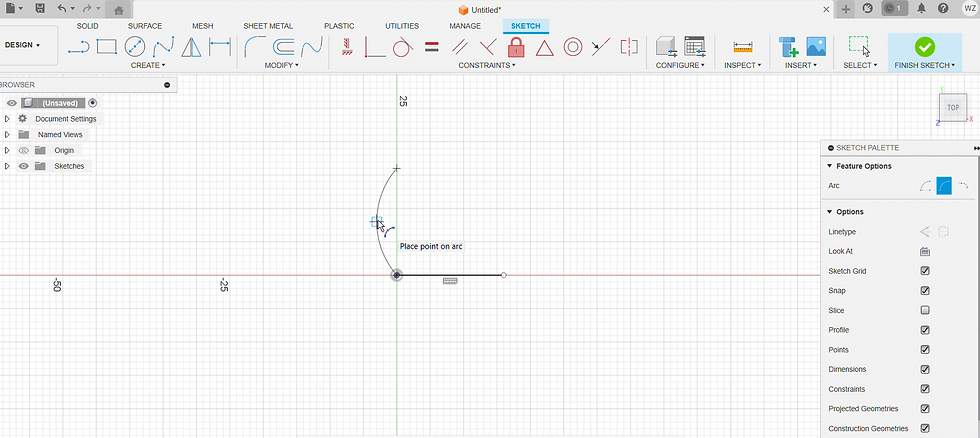Click the Insert fastener bolt icon

[x=789, y=47]
